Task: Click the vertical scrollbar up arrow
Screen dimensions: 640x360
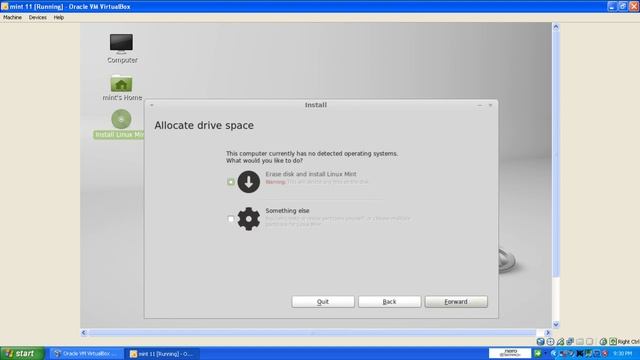Action: point(556,27)
